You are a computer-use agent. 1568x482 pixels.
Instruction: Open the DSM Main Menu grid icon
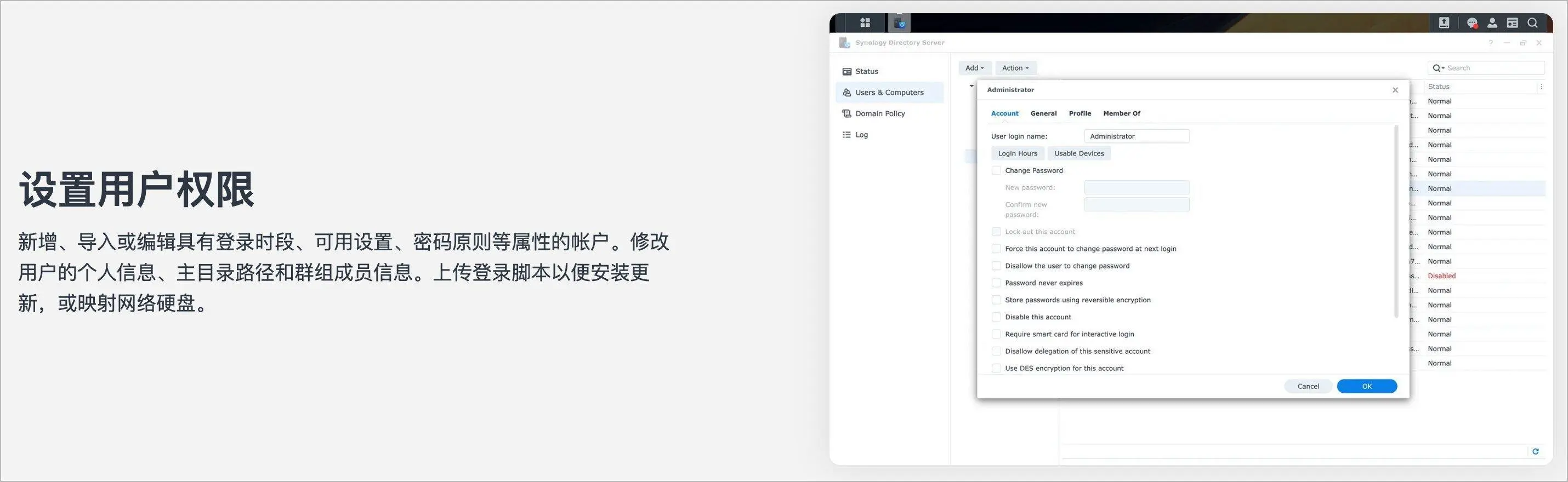pos(865,23)
